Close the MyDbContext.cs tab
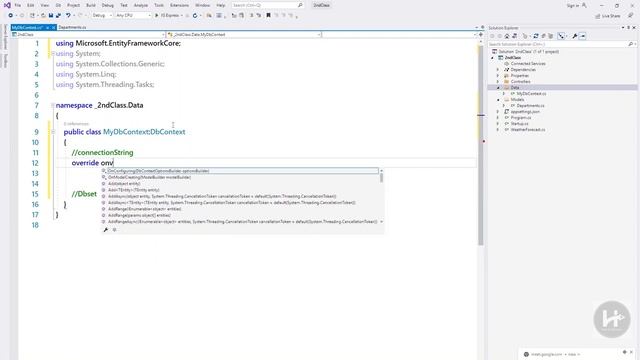The height and width of the screenshot is (360, 640). (53, 27)
